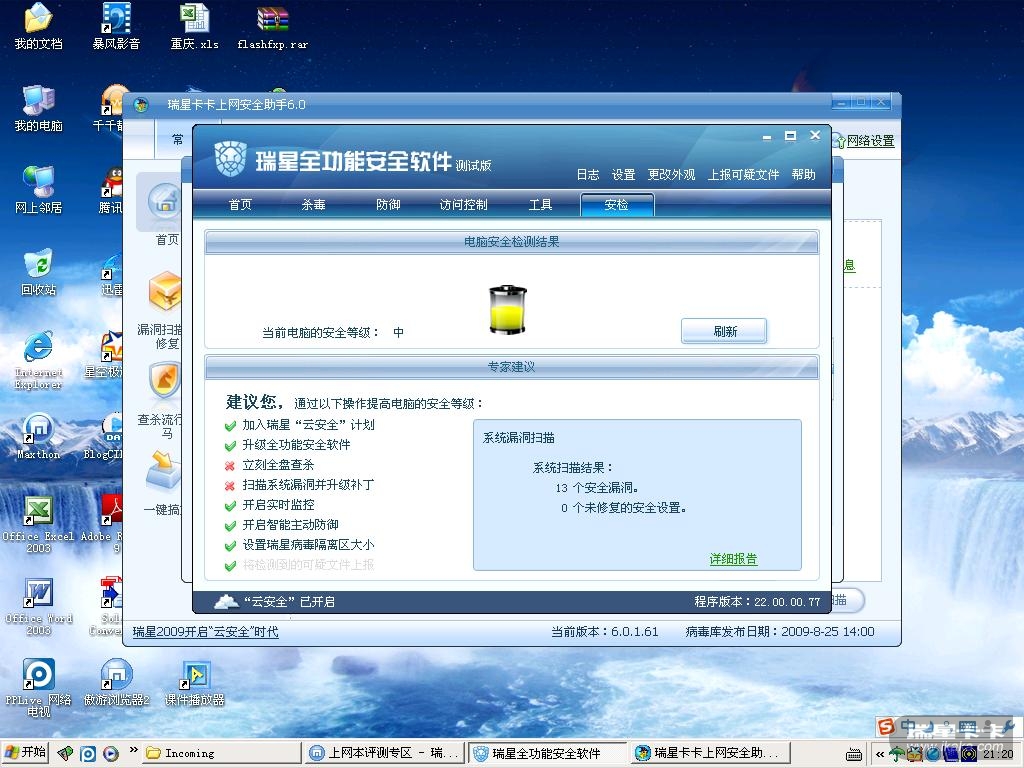
Task: Open 详细报告 link
Action: [733, 559]
